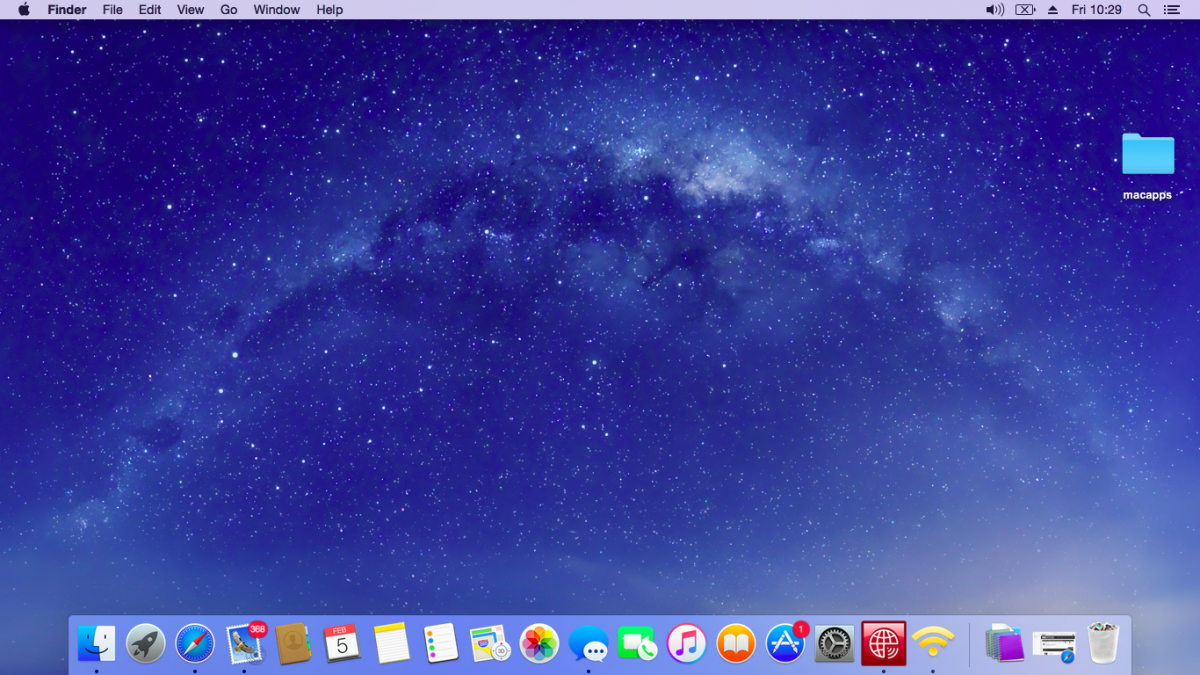Open Mail with 366 unread badge

244,643
